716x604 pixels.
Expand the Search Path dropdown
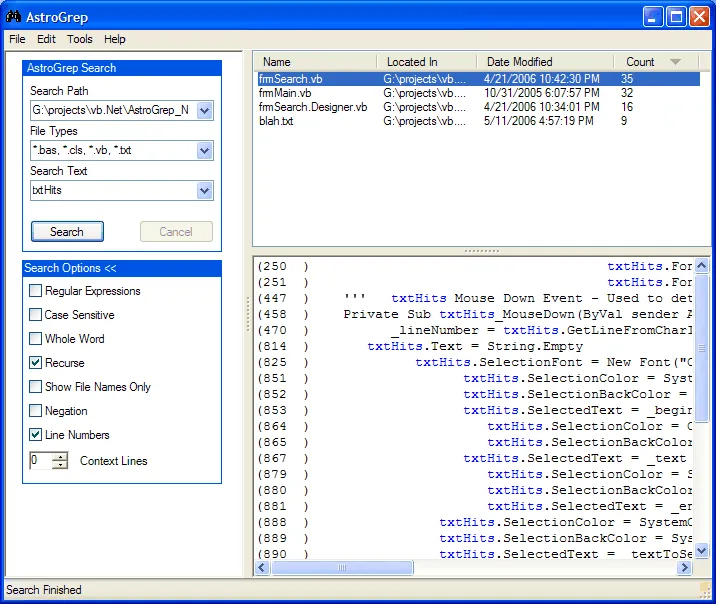pyautogui.click(x=205, y=111)
